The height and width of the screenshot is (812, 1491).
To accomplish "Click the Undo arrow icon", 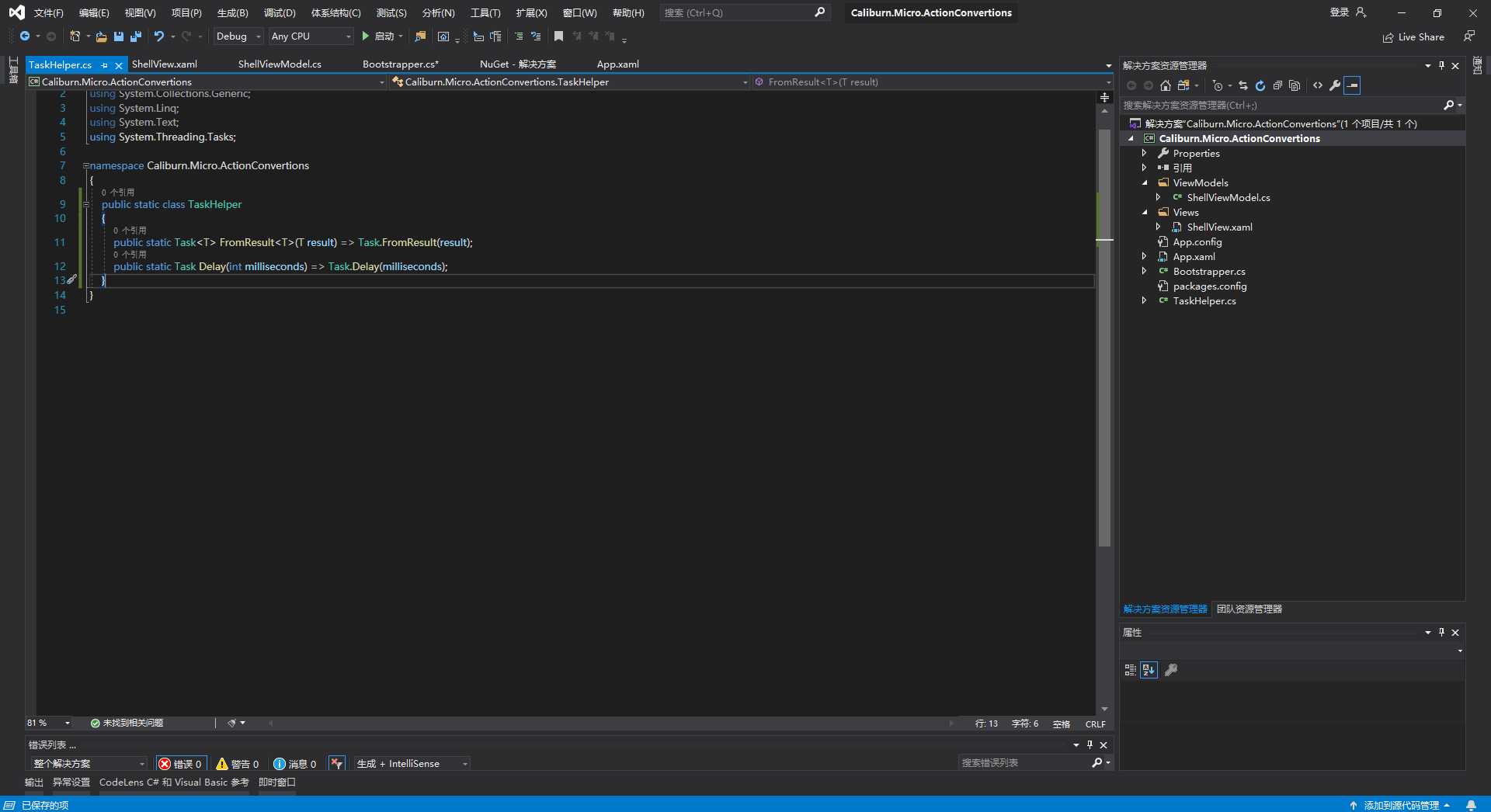I will tap(159, 36).
